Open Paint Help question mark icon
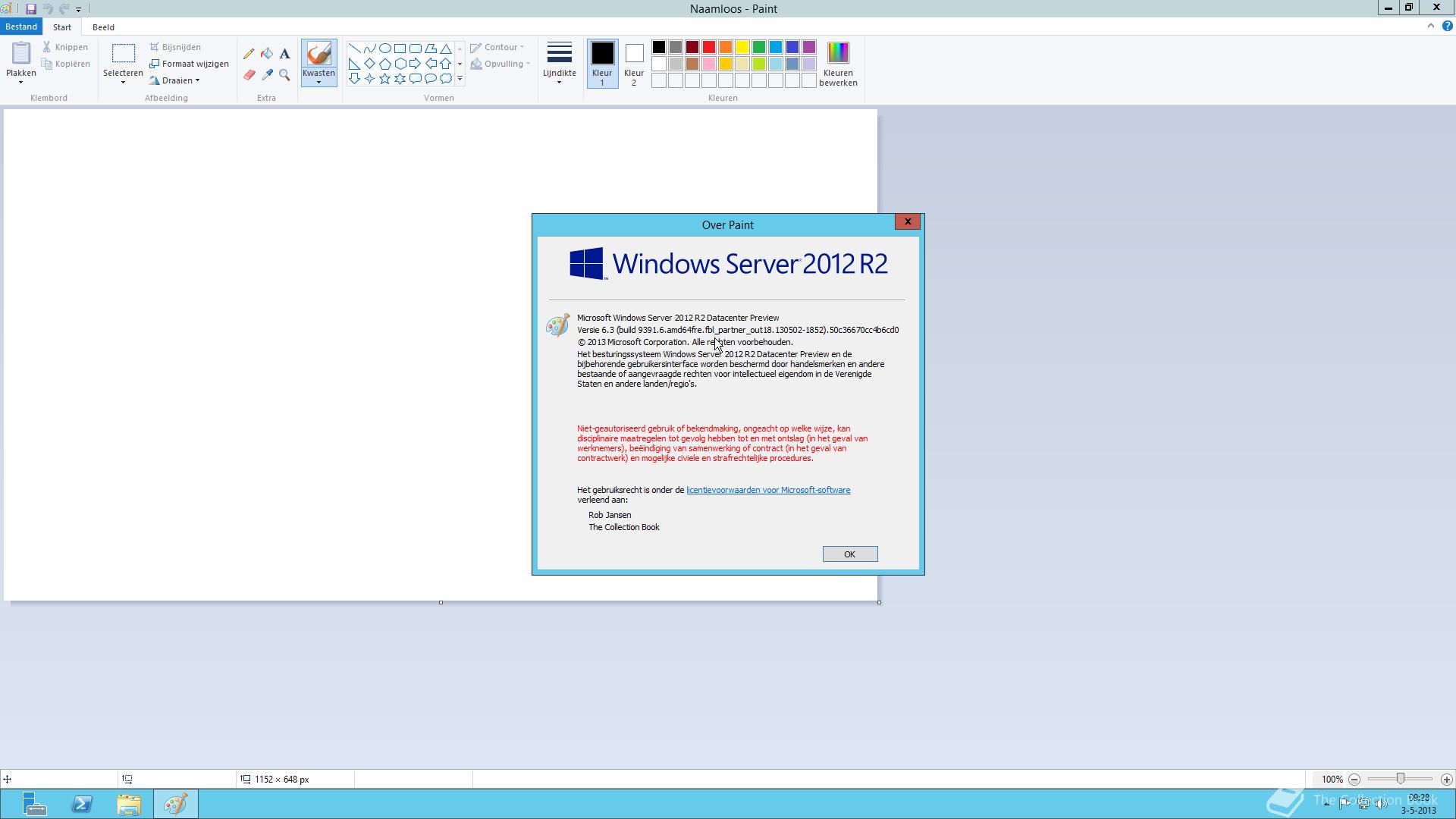1456x819 pixels. 1447,26
